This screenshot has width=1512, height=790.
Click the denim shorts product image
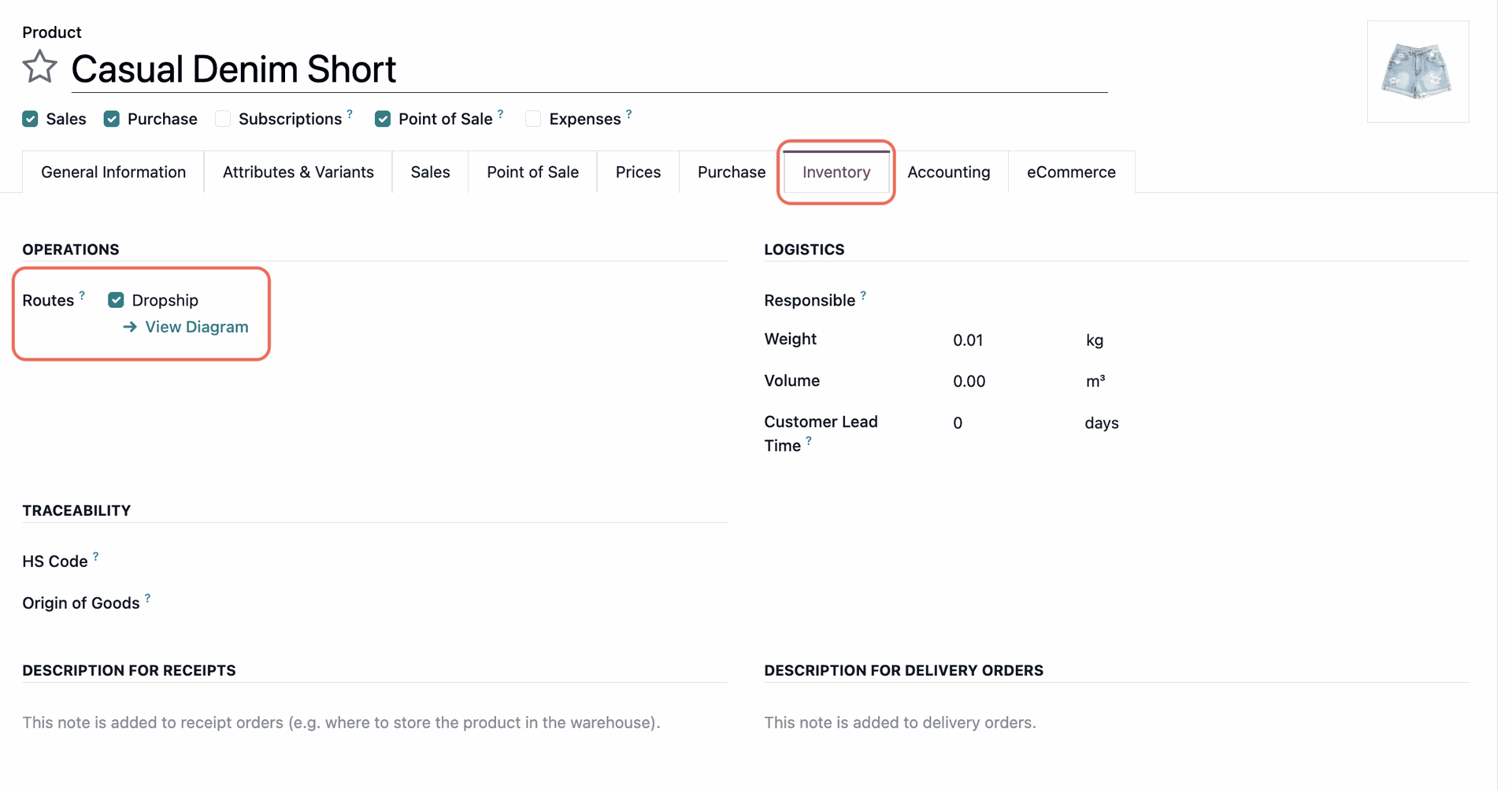[x=1417, y=72]
